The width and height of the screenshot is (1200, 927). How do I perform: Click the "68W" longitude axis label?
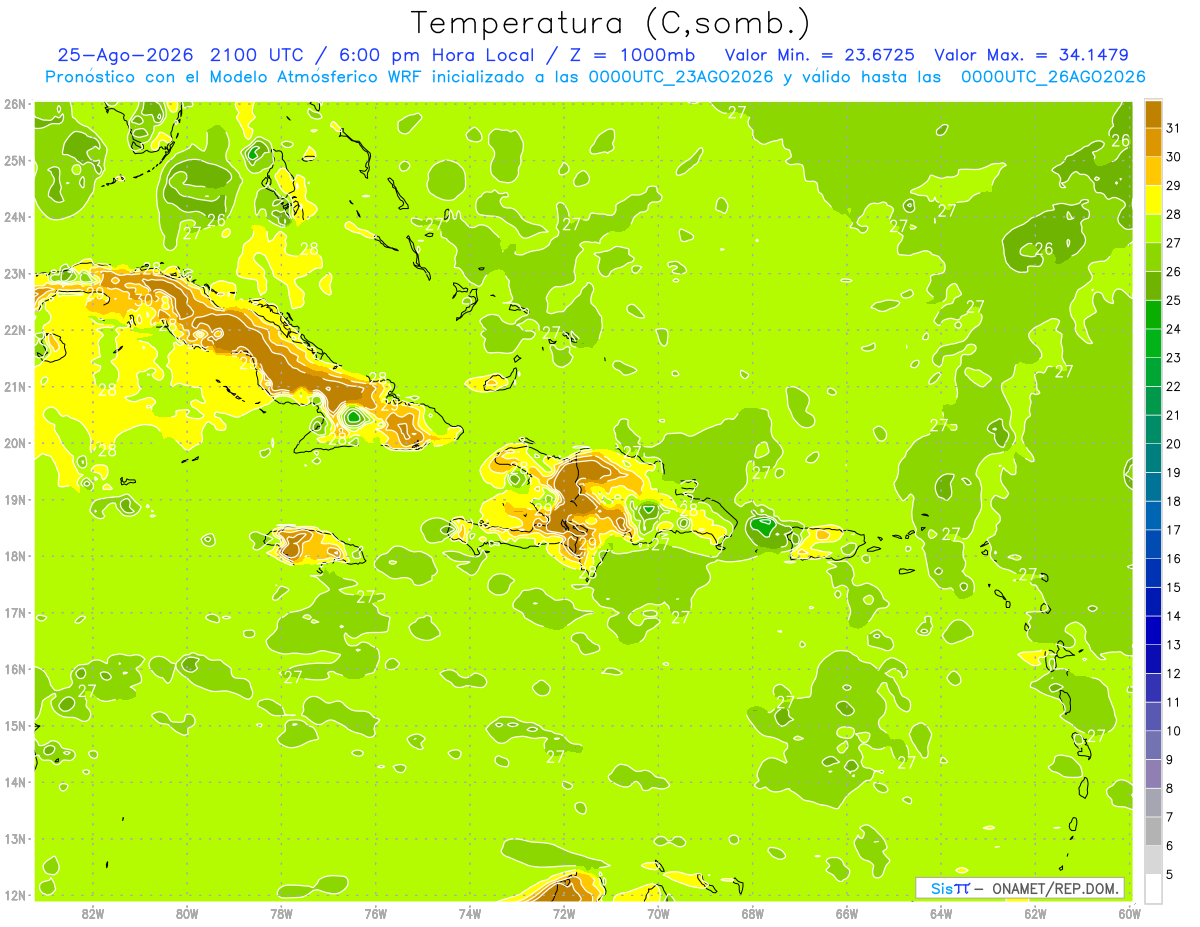(752, 913)
